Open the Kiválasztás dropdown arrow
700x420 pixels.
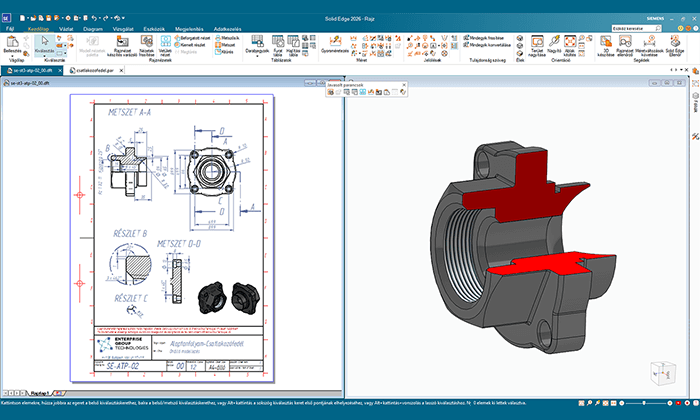(x=45, y=56)
